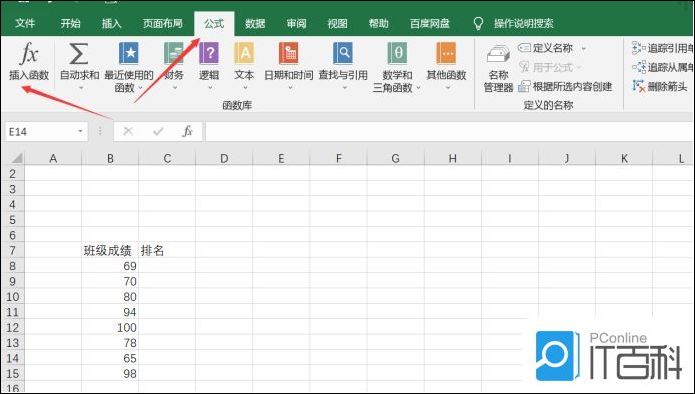
Task: Open Lookup and Reference functions icon
Action: [343, 54]
